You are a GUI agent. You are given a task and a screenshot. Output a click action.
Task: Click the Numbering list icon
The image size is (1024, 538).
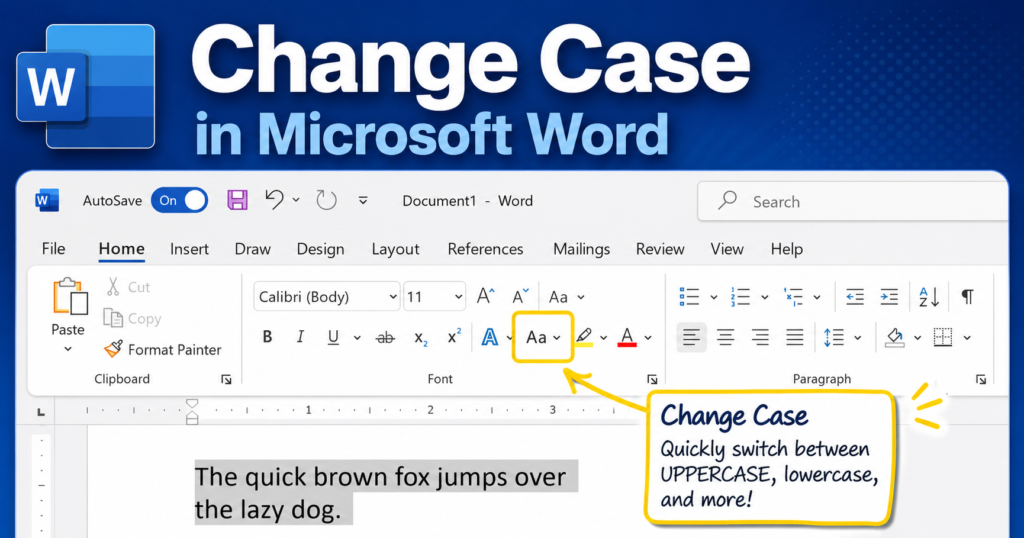pos(740,297)
